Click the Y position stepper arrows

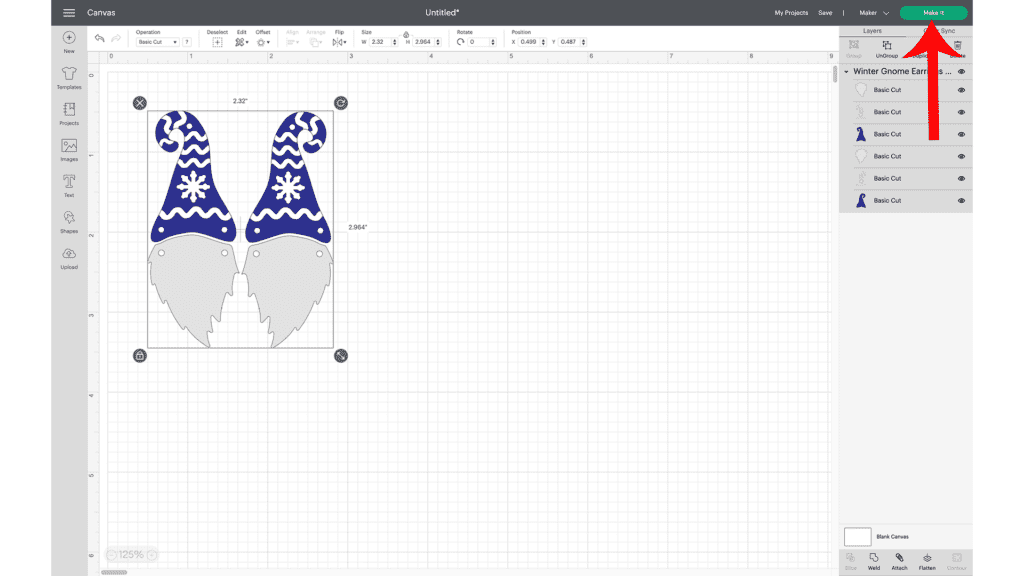tap(583, 42)
